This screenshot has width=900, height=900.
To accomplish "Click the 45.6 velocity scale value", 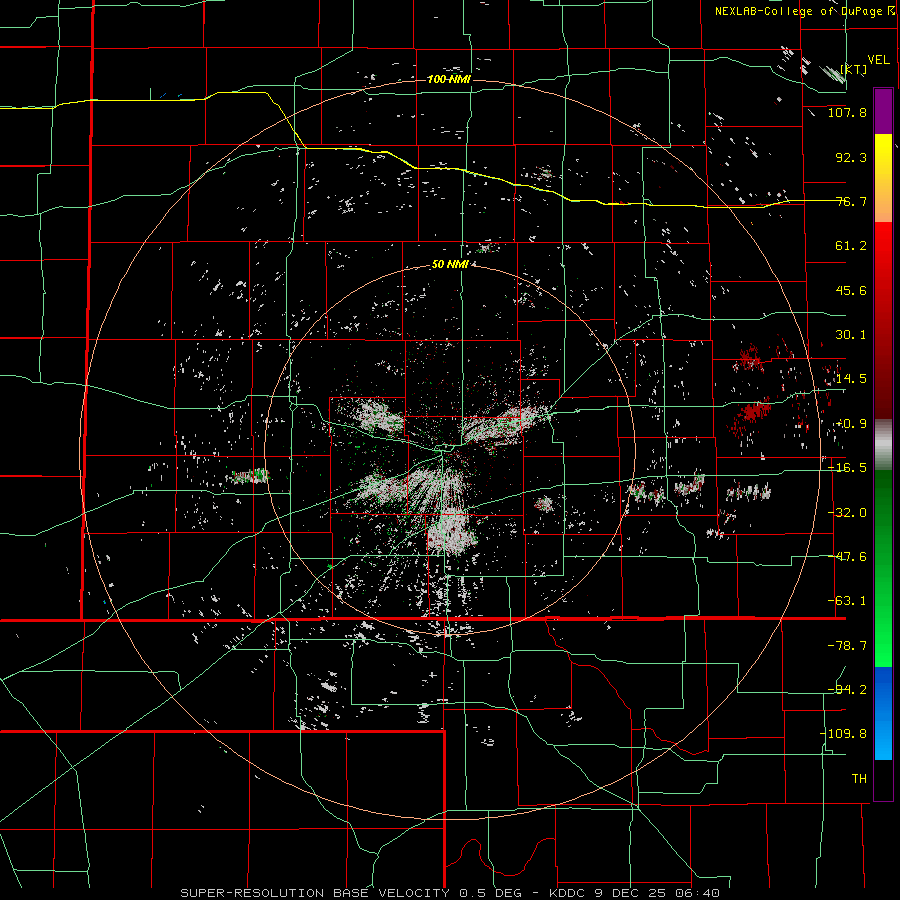I will pos(851,290).
